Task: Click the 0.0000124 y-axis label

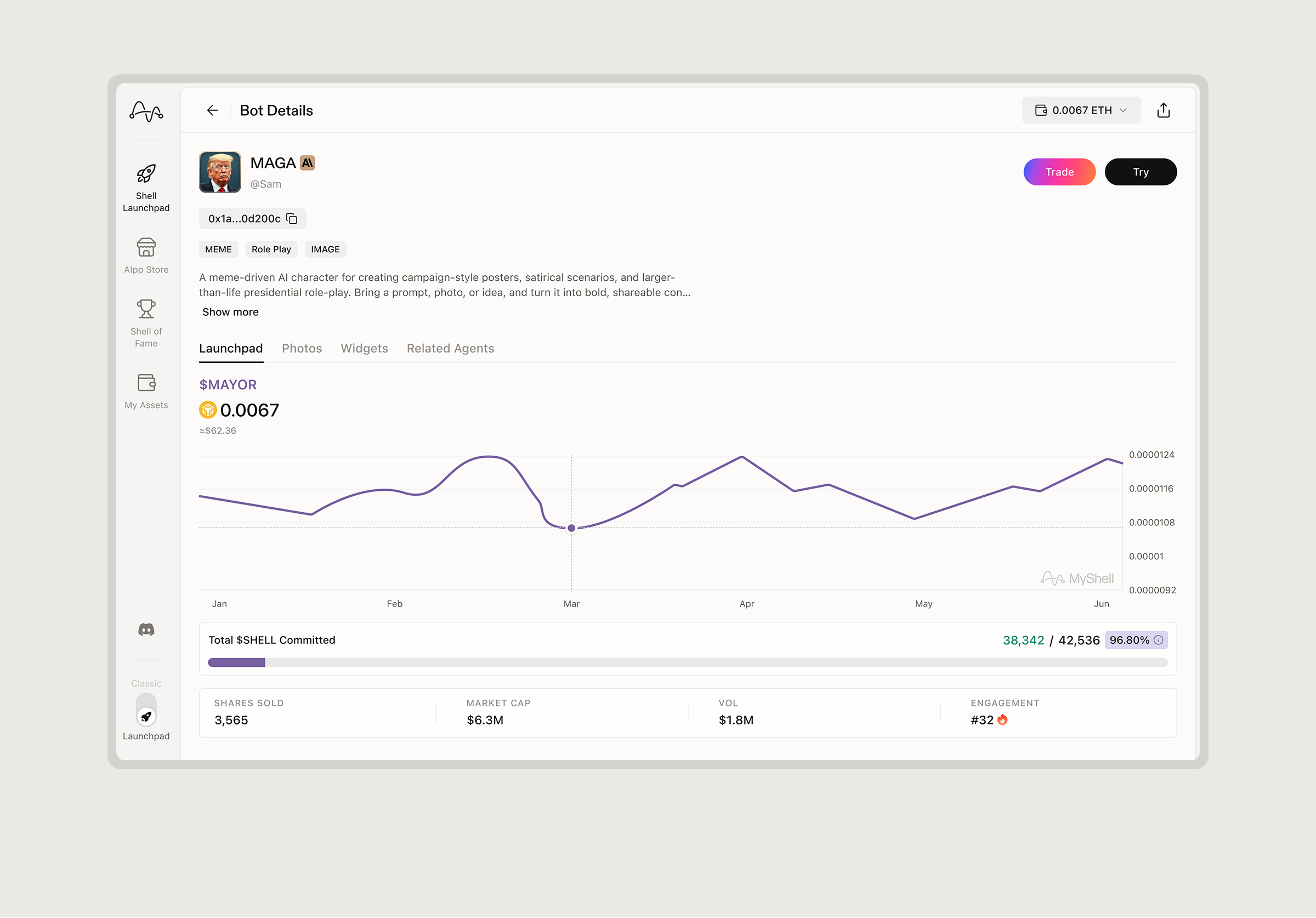Action: click(x=1151, y=455)
